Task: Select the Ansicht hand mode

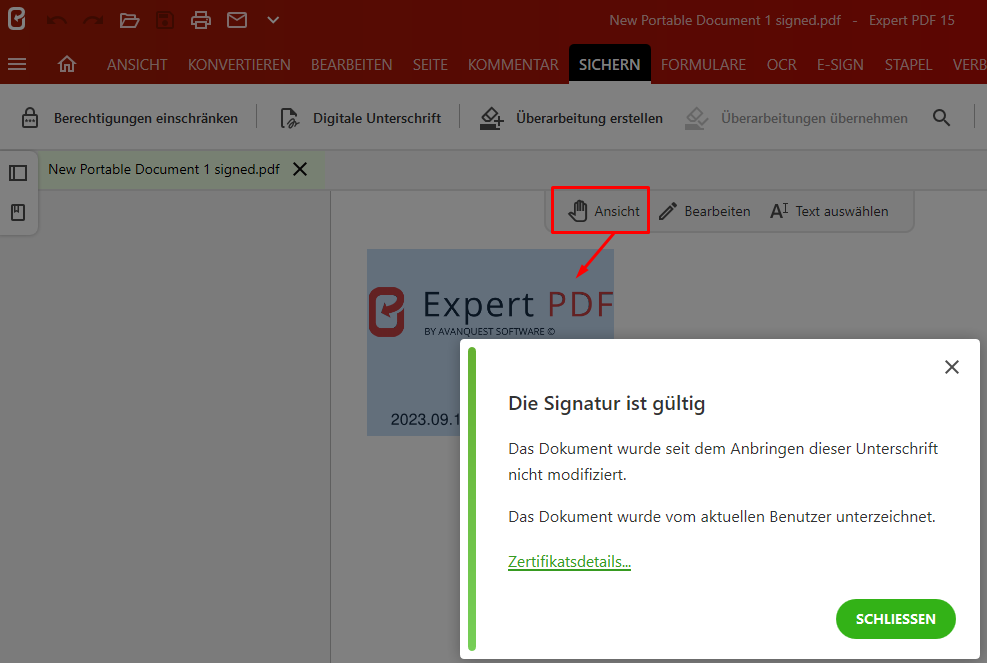Action: tap(603, 211)
